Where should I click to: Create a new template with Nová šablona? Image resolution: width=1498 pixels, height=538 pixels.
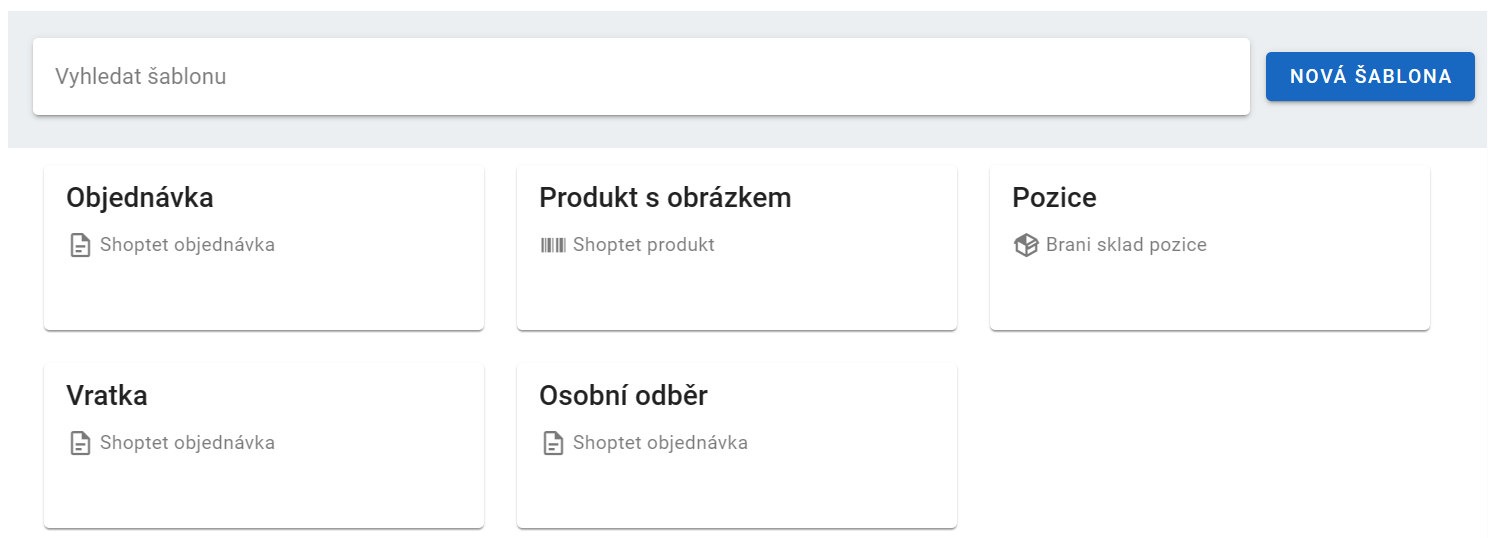(x=1370, y=77)
